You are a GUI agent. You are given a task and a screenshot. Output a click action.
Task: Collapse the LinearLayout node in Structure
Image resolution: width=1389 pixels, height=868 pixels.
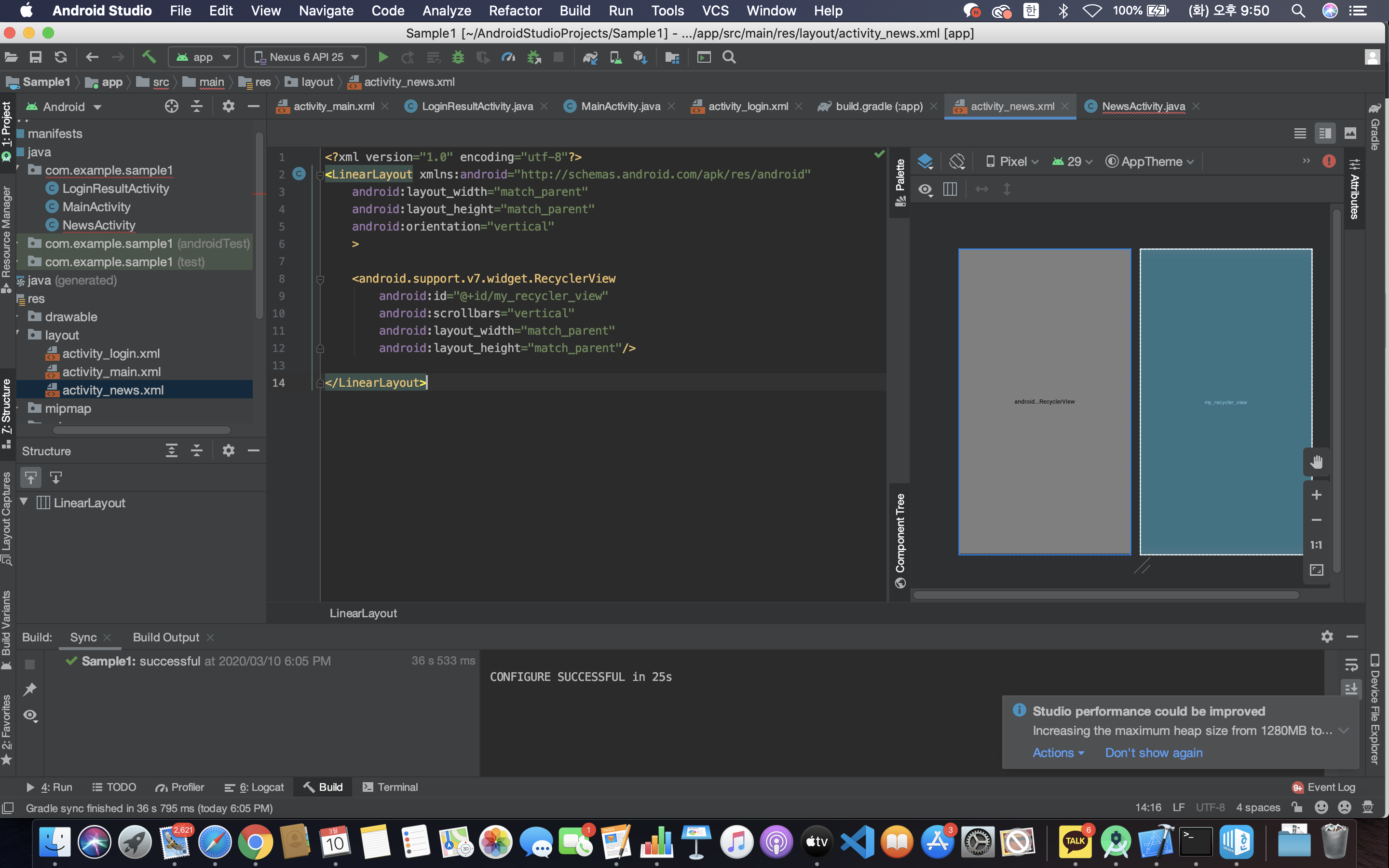click(24, 502)
